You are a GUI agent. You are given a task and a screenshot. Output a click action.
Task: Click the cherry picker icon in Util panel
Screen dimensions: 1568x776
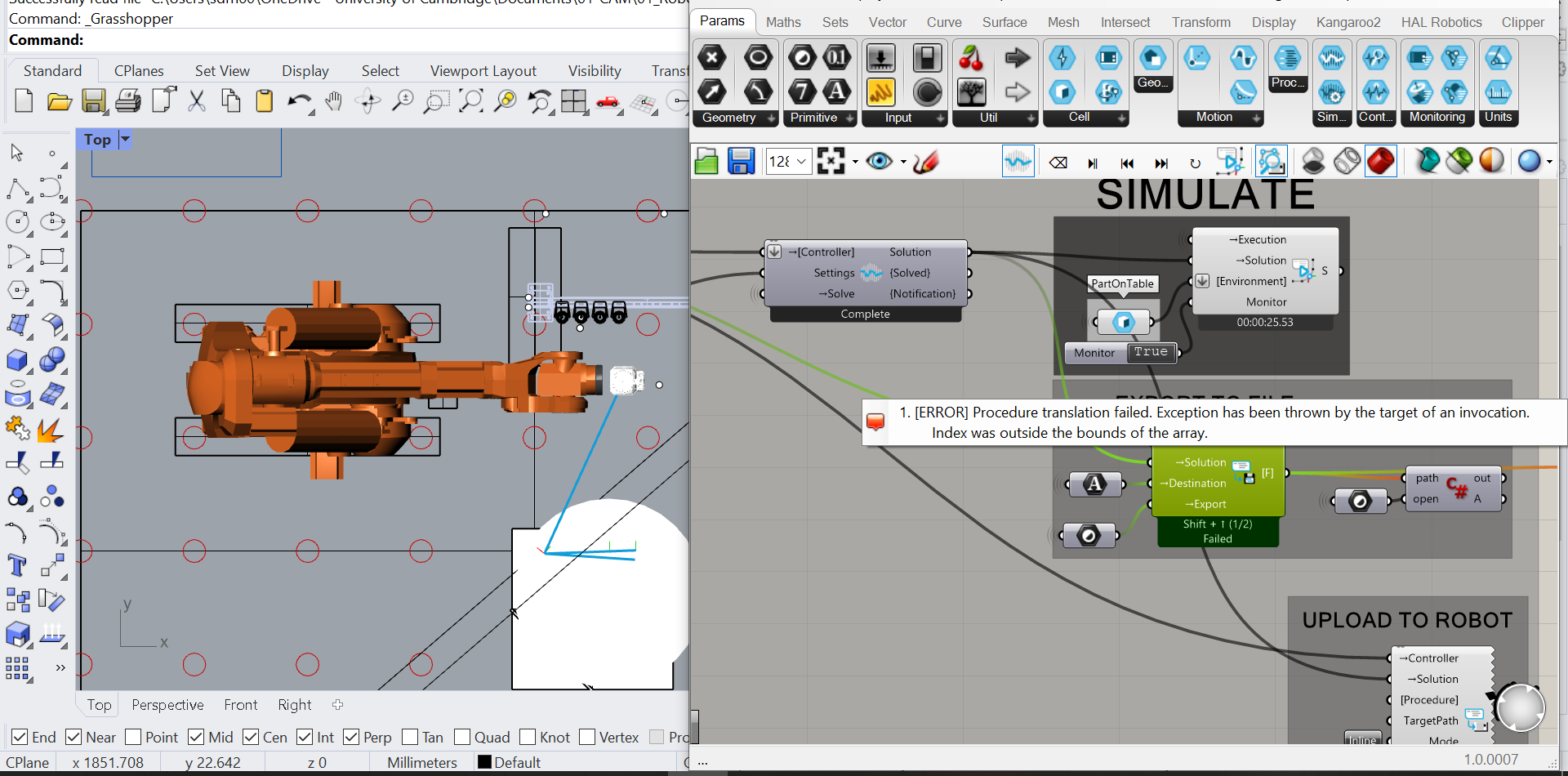(x=972, y=57)
